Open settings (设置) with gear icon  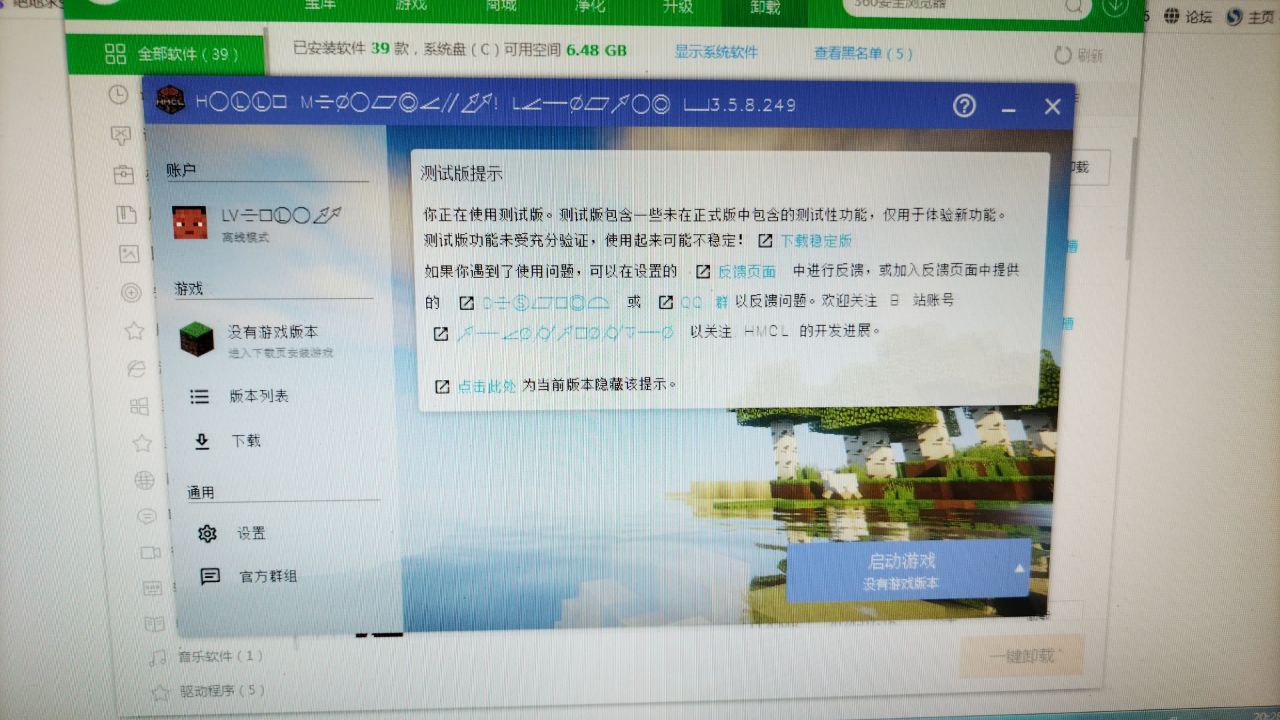click(250, 534)
